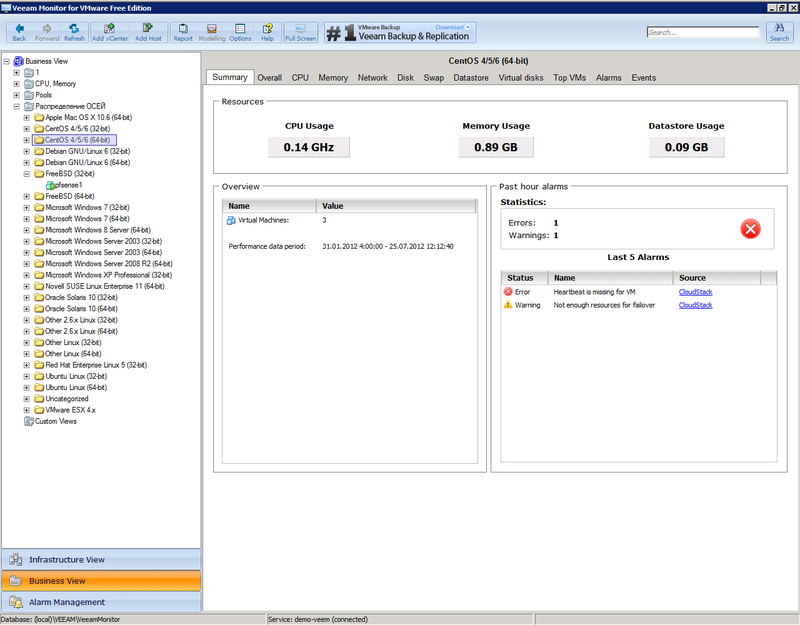Click the Business View pane button
The width and height of the screenshot is (800, 625).
101,581
